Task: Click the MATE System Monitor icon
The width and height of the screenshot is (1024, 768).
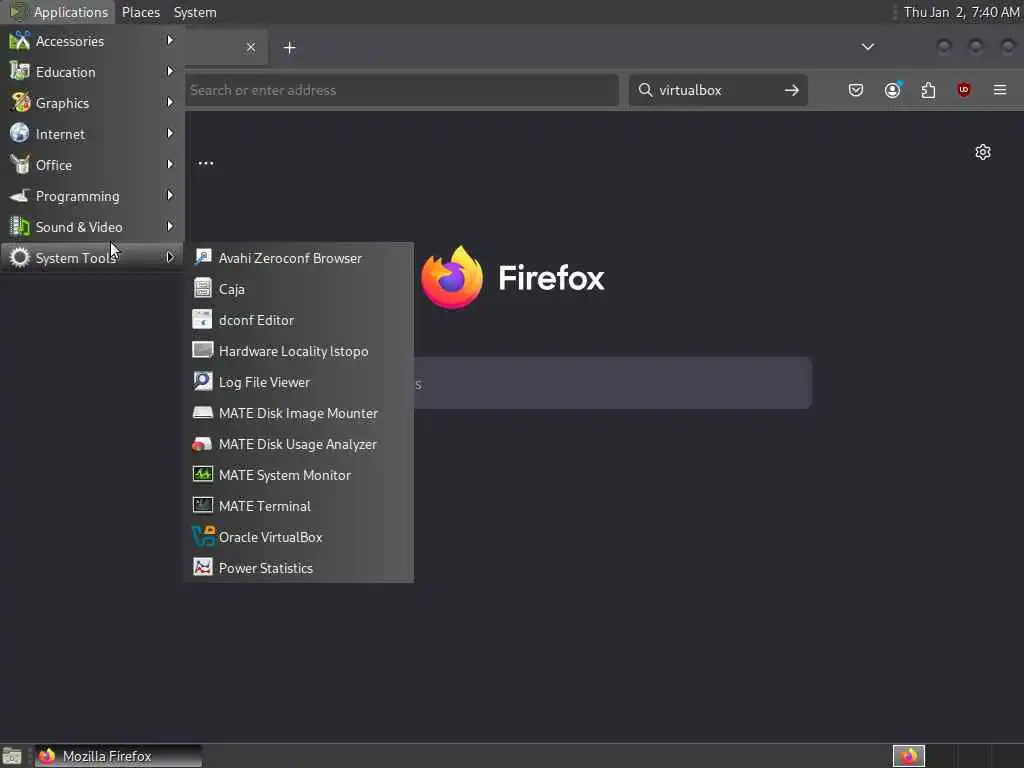Action: (202, 474)
